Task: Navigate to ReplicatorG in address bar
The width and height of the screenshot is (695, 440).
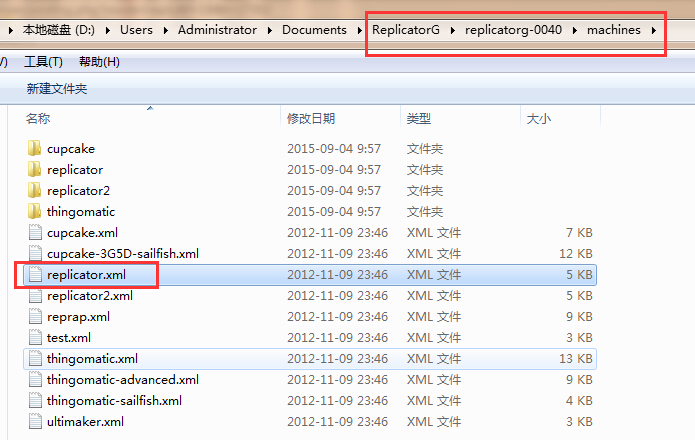Action: tap(405, 30)
